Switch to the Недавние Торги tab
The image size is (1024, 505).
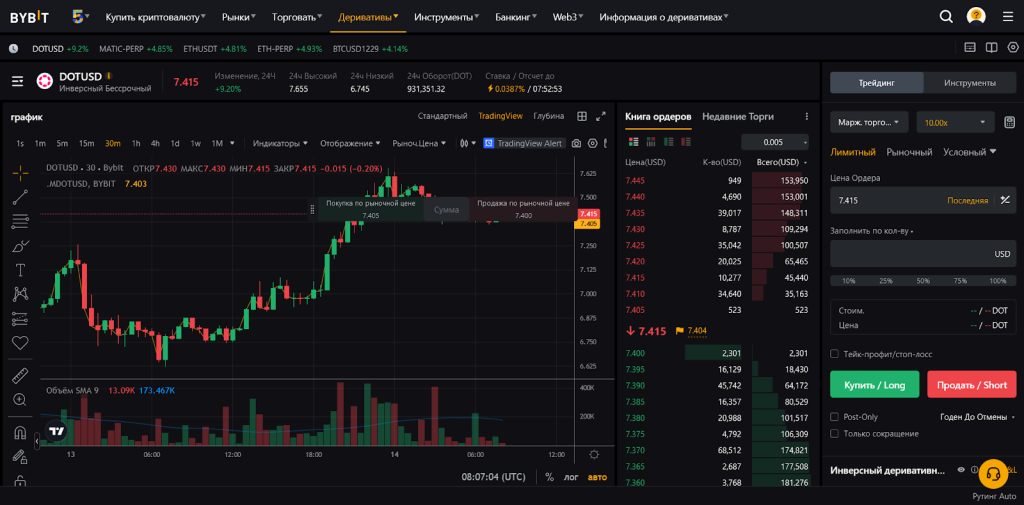(x=738, y=116)
